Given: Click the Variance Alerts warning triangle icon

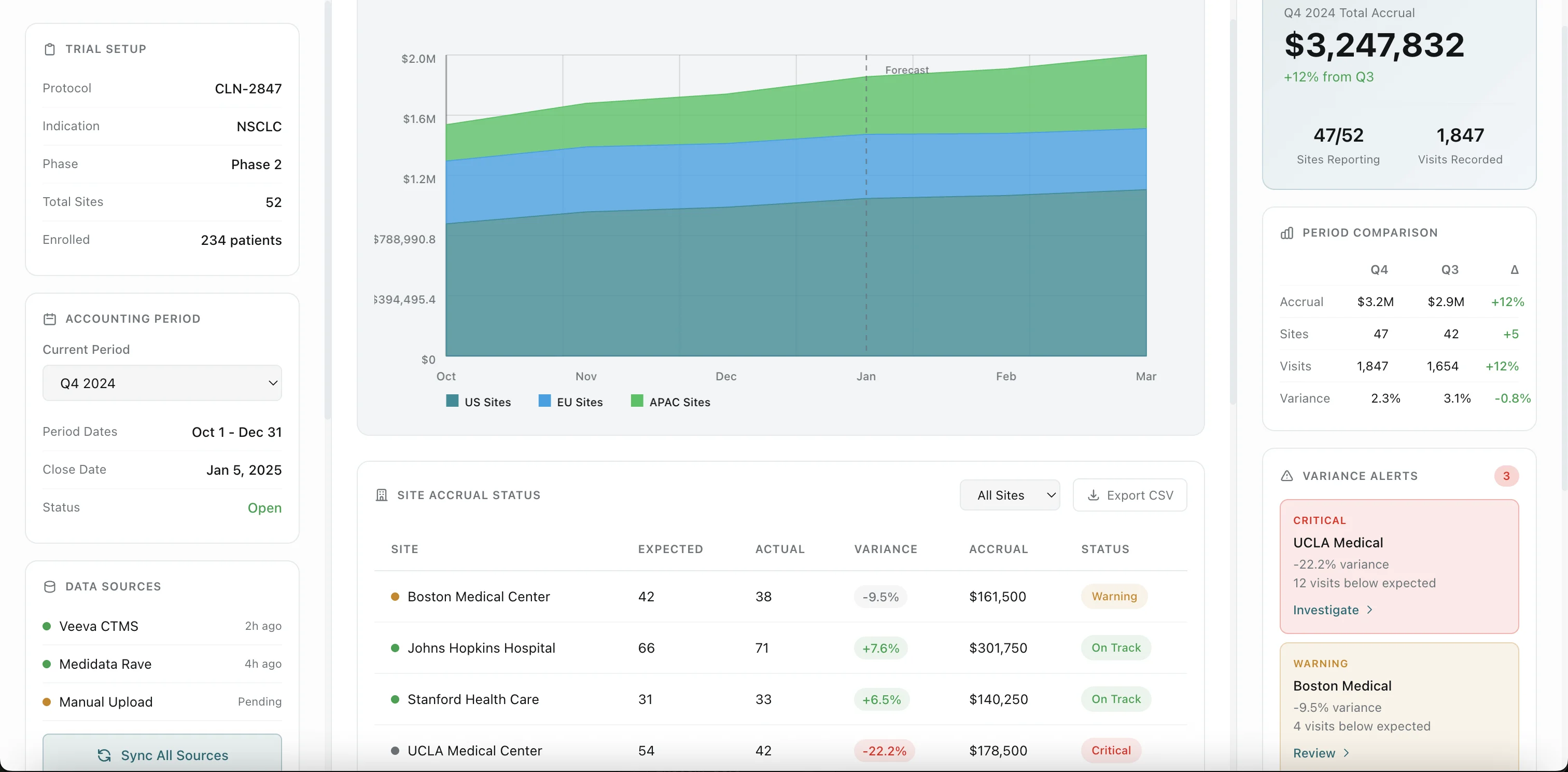Looking at the screenshot, I should point(1287,476).
